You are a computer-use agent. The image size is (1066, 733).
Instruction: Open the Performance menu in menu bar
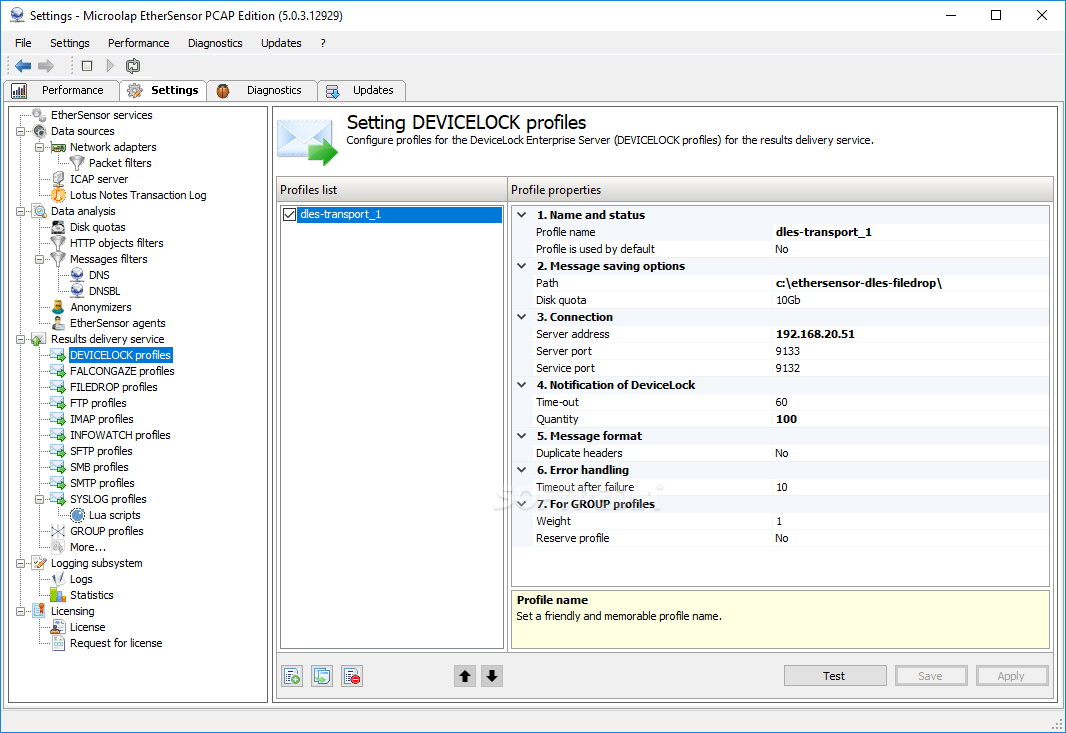(139, 43)
